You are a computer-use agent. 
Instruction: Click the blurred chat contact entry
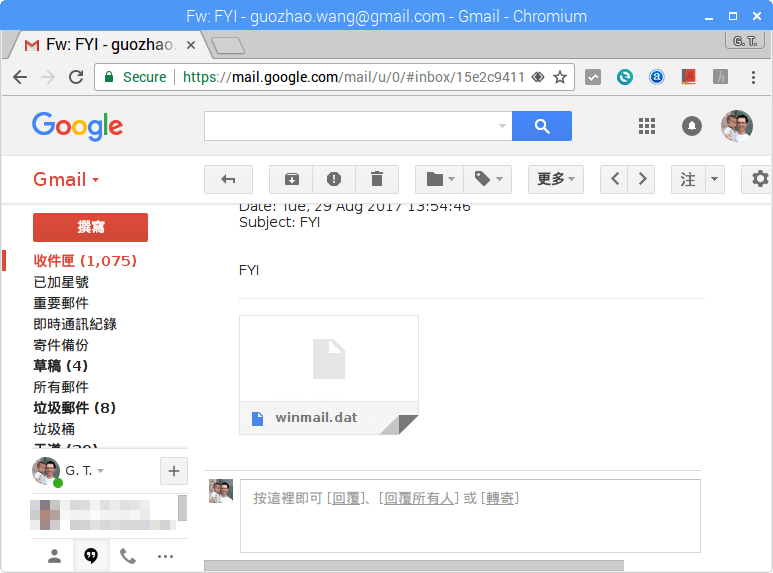103,514
